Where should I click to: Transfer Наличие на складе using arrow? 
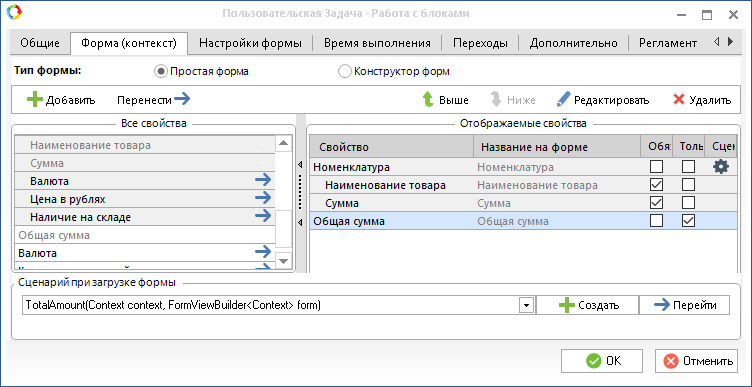tap(263, 216)
